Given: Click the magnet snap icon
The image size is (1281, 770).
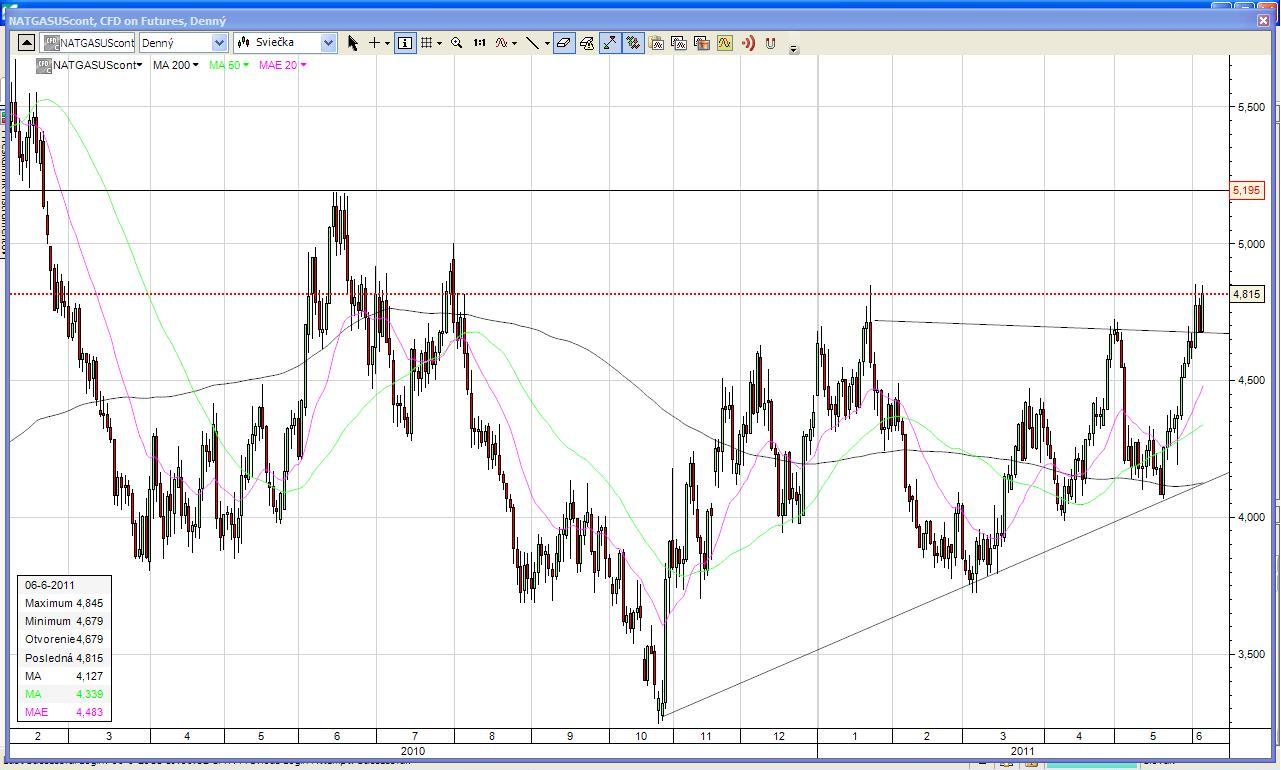Looking at the screenshot, I should (x=770, y=43).
